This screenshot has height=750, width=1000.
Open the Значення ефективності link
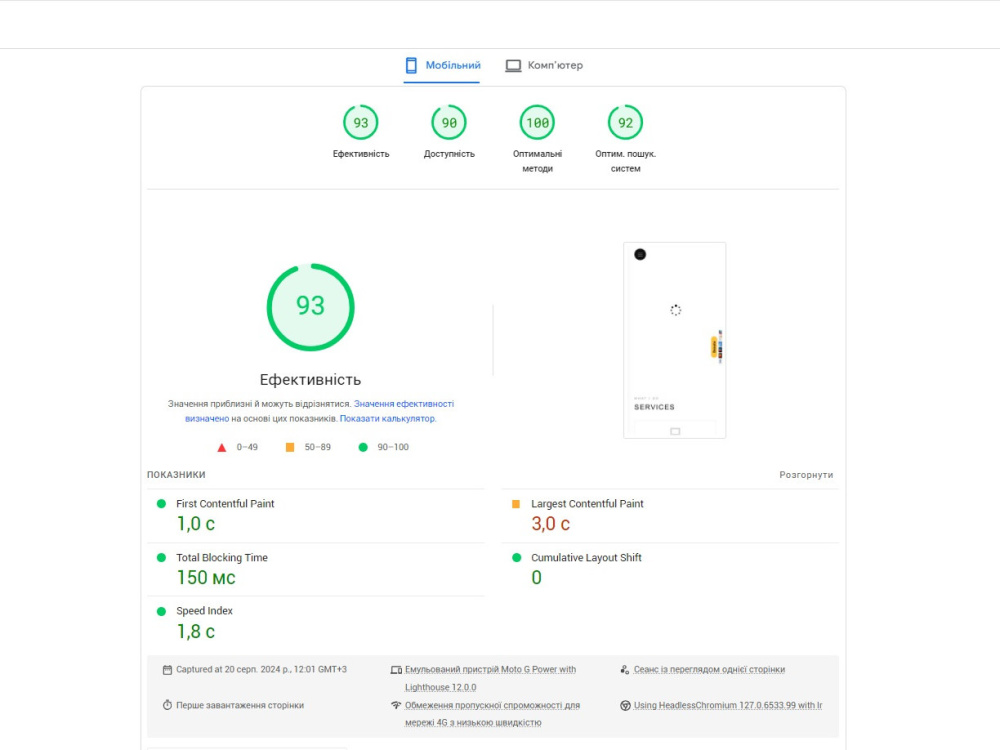click(412, 403)
